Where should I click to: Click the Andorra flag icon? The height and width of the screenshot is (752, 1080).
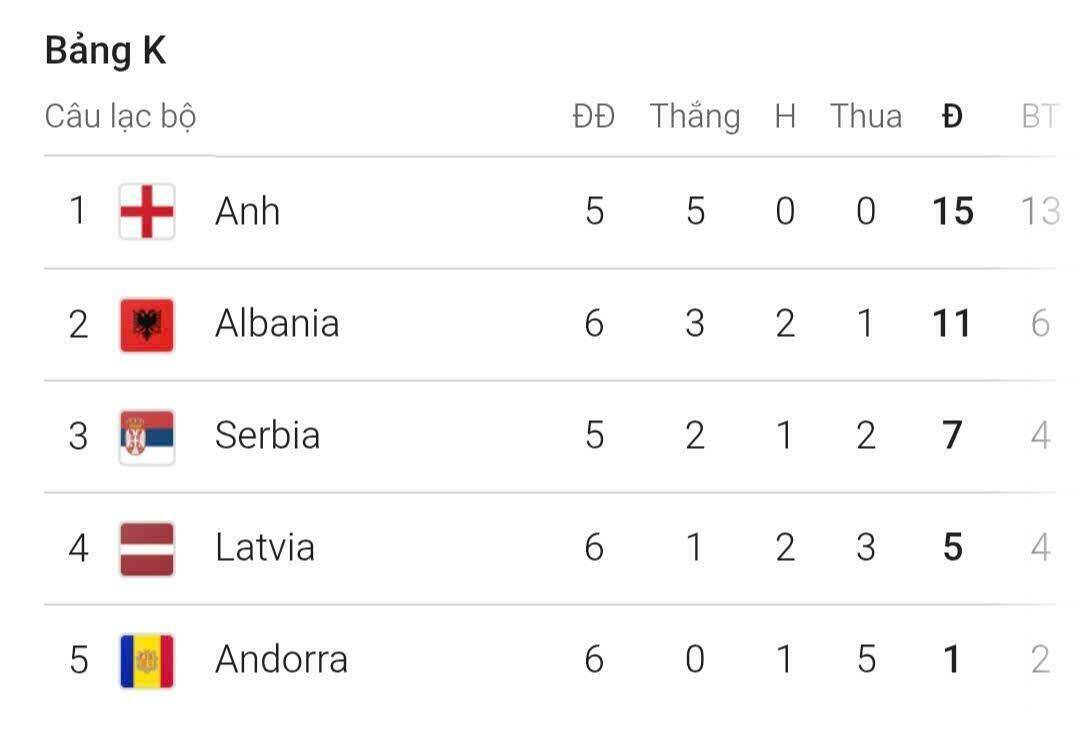point(147,660)
